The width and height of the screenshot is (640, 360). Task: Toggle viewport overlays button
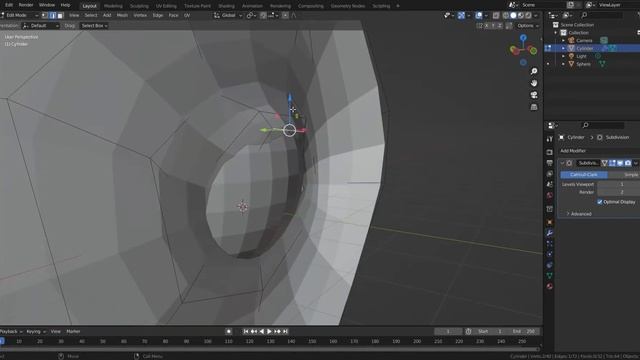tap(479, 15)
